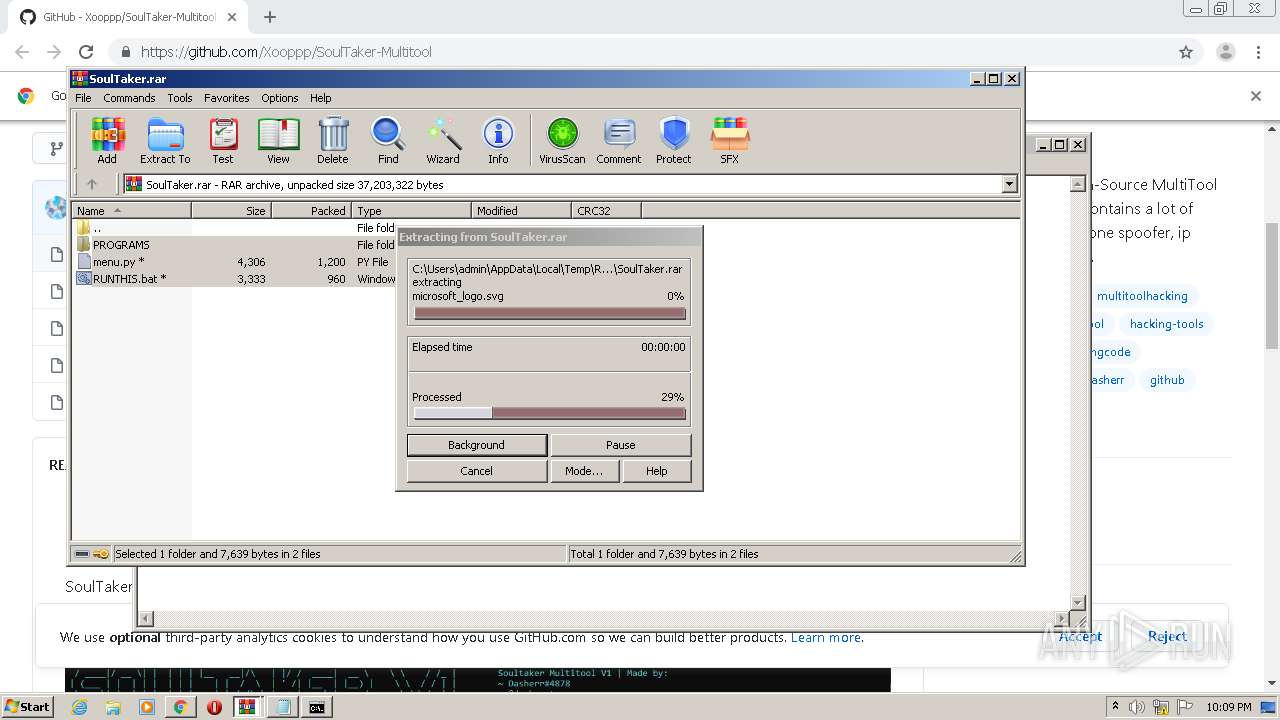Screen dimensions: 1280x720
Task: Expand the archive path dropdown arrow
Action: pos(1009,184)
